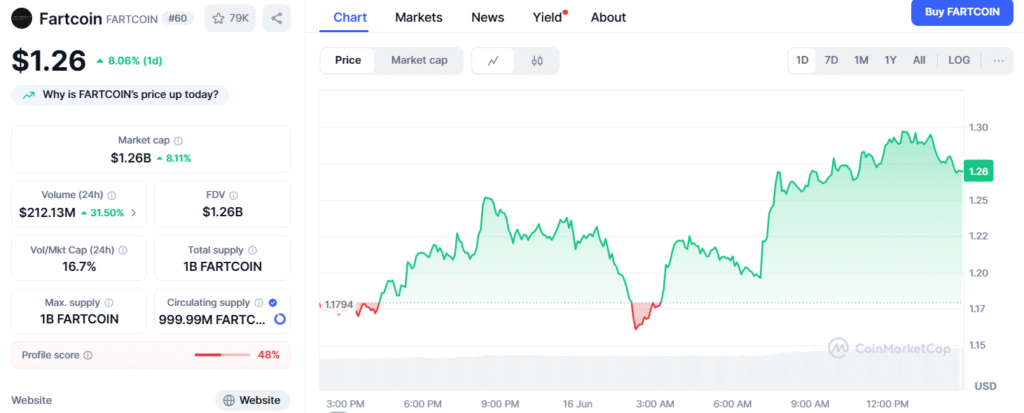Screen dimensions: 1024x413
Task: Click the $212.13M volume value
Action: (x=47, y=212)
